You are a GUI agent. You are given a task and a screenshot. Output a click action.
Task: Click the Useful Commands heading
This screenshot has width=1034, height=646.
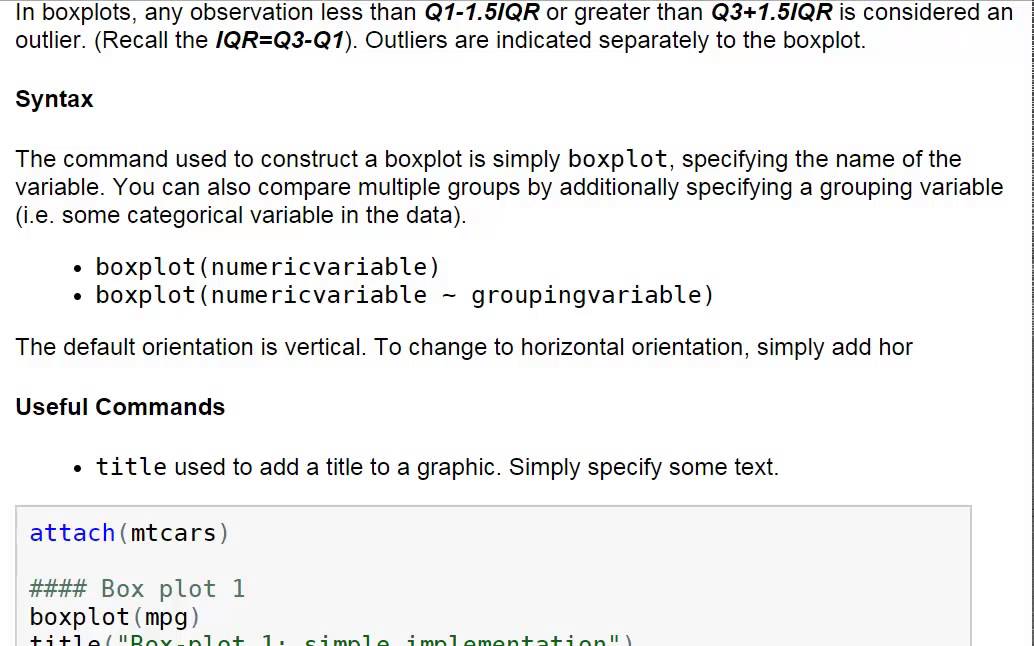click(120, 408)
